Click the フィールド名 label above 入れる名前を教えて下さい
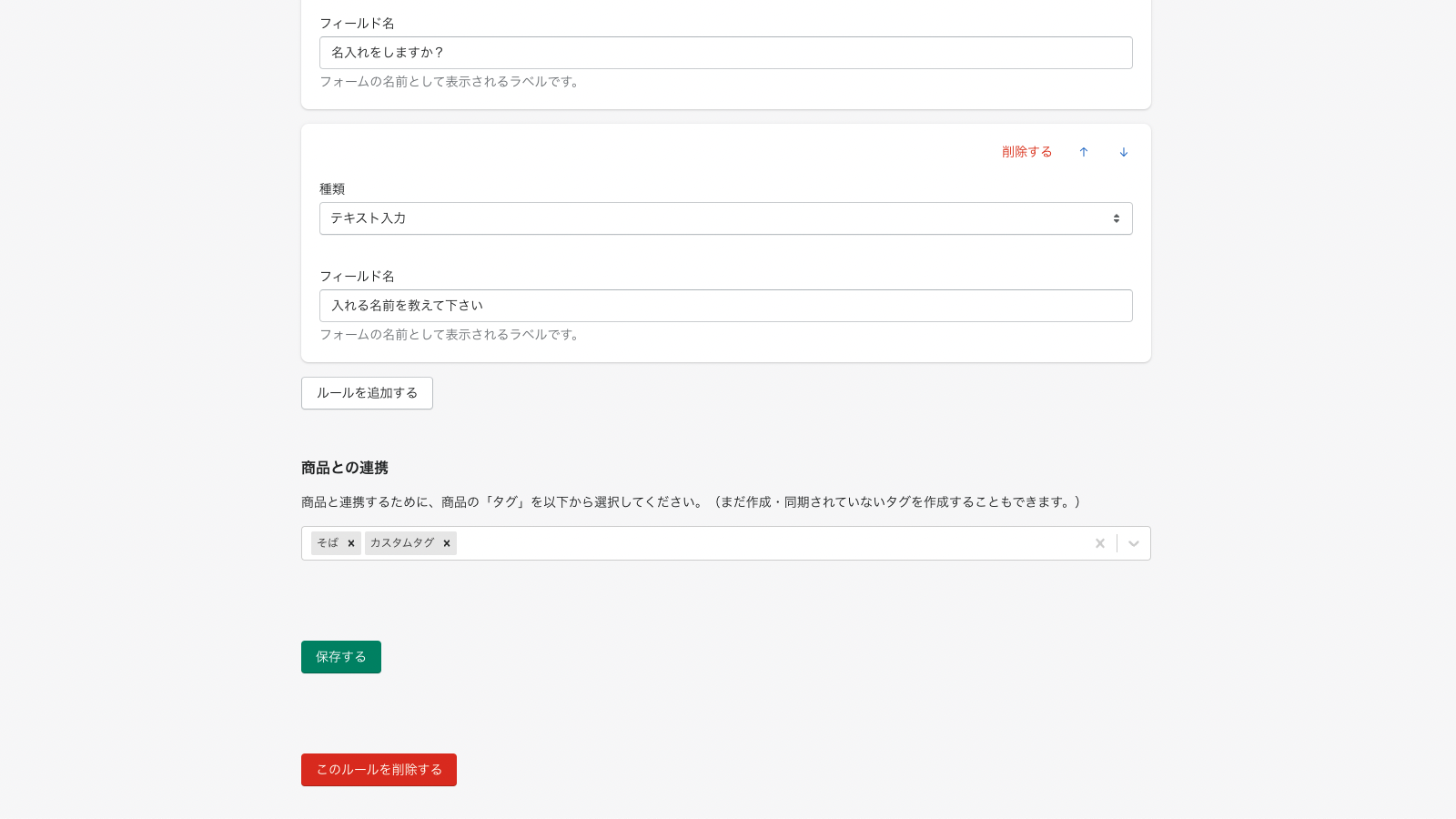The image size is (1456, 819). coord(357,277)
